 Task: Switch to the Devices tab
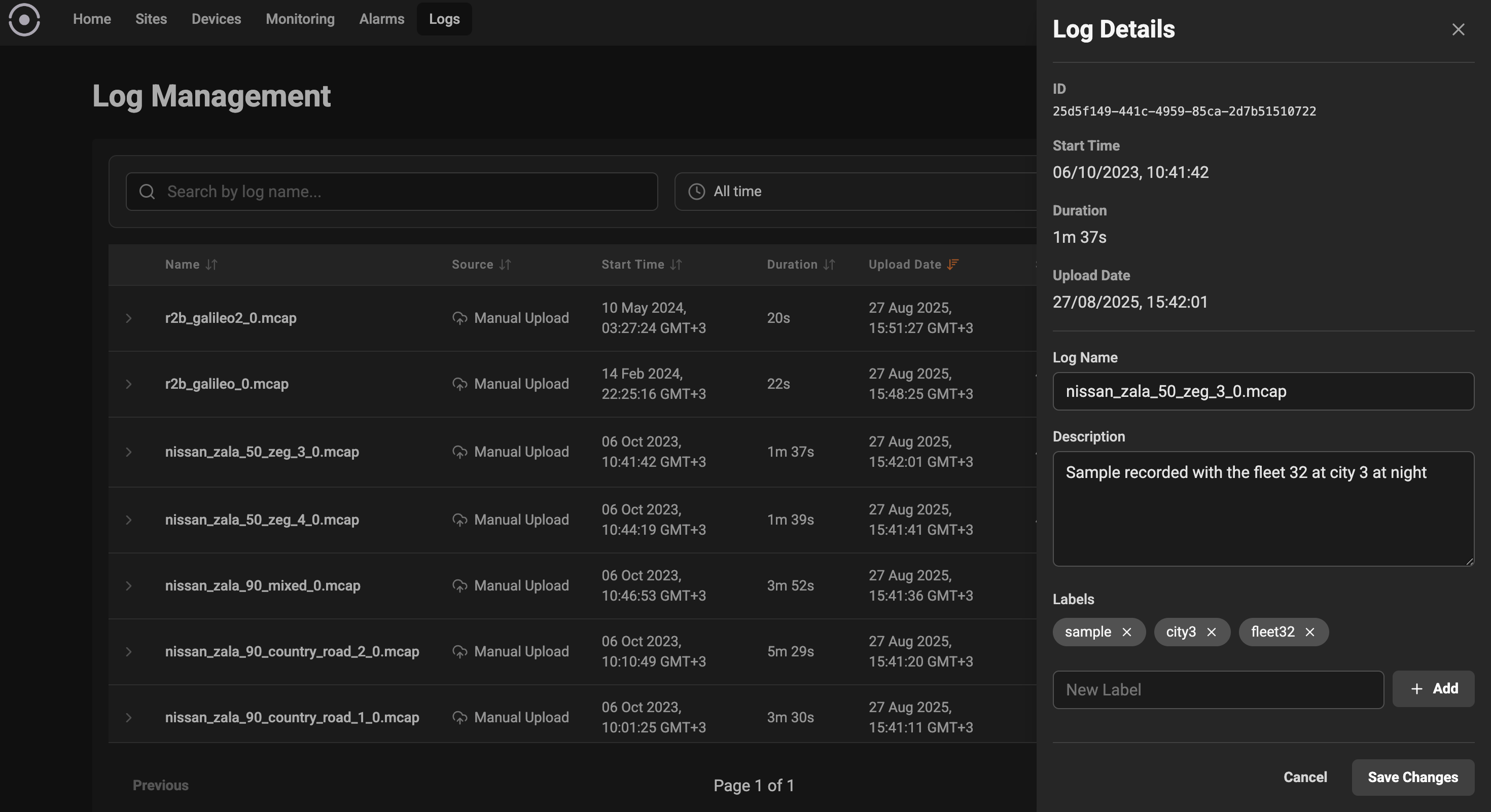click(216, 19)
